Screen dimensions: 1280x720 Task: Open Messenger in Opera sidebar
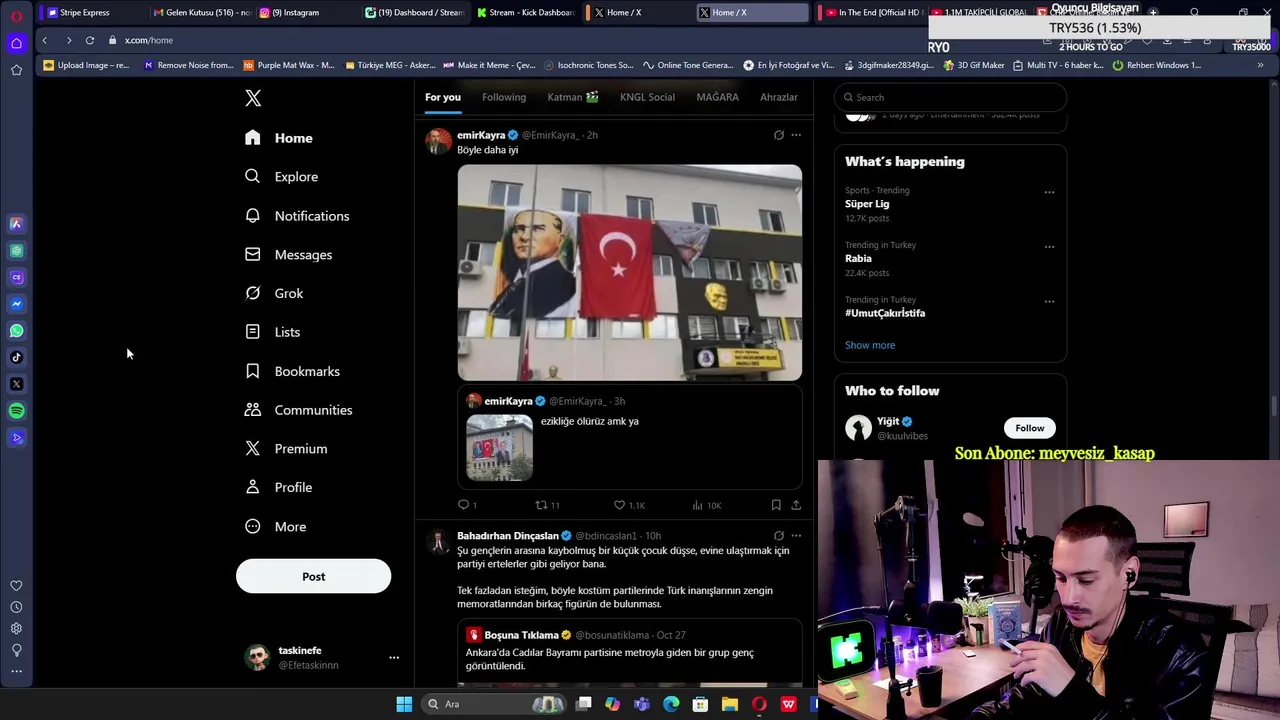(16, 304)
